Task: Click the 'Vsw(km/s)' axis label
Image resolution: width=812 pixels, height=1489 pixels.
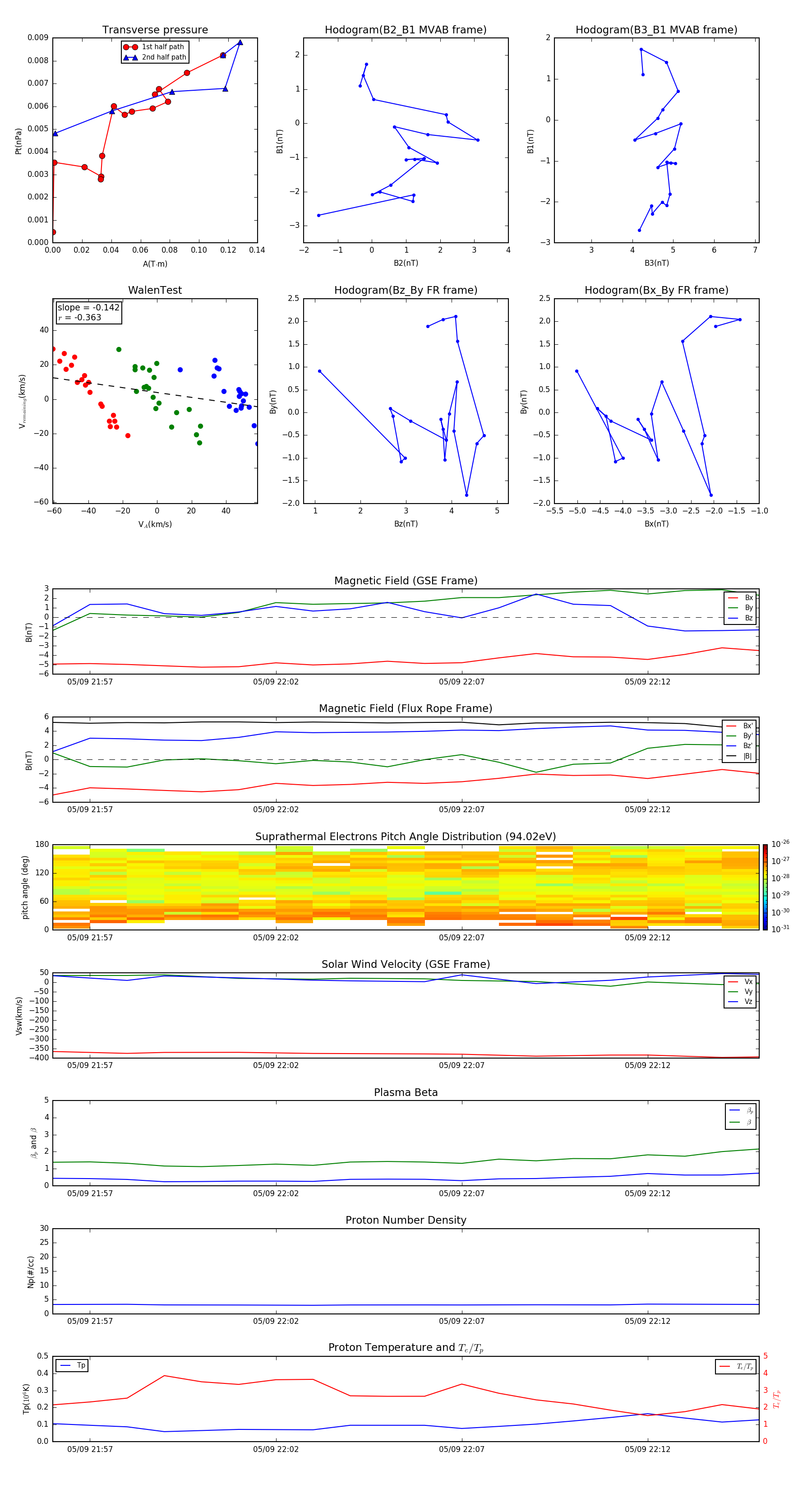Action: pyautogui.click(x=19, y=1015)
